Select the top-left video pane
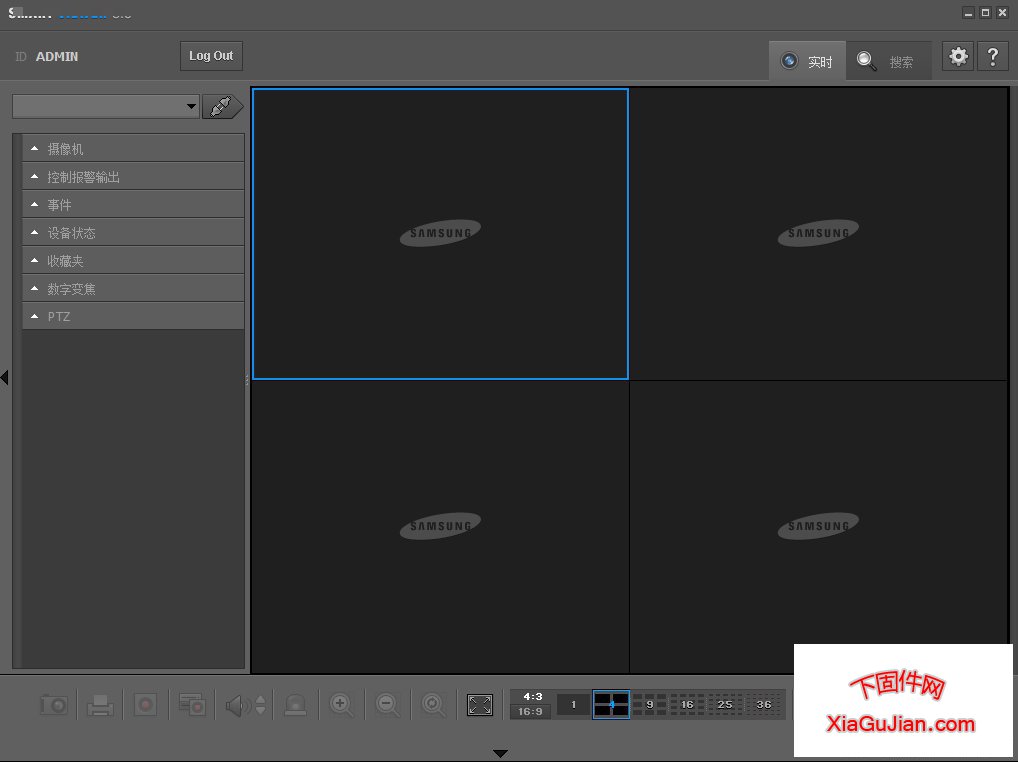This screenshot has width=1018, height=762. [440, 234]
